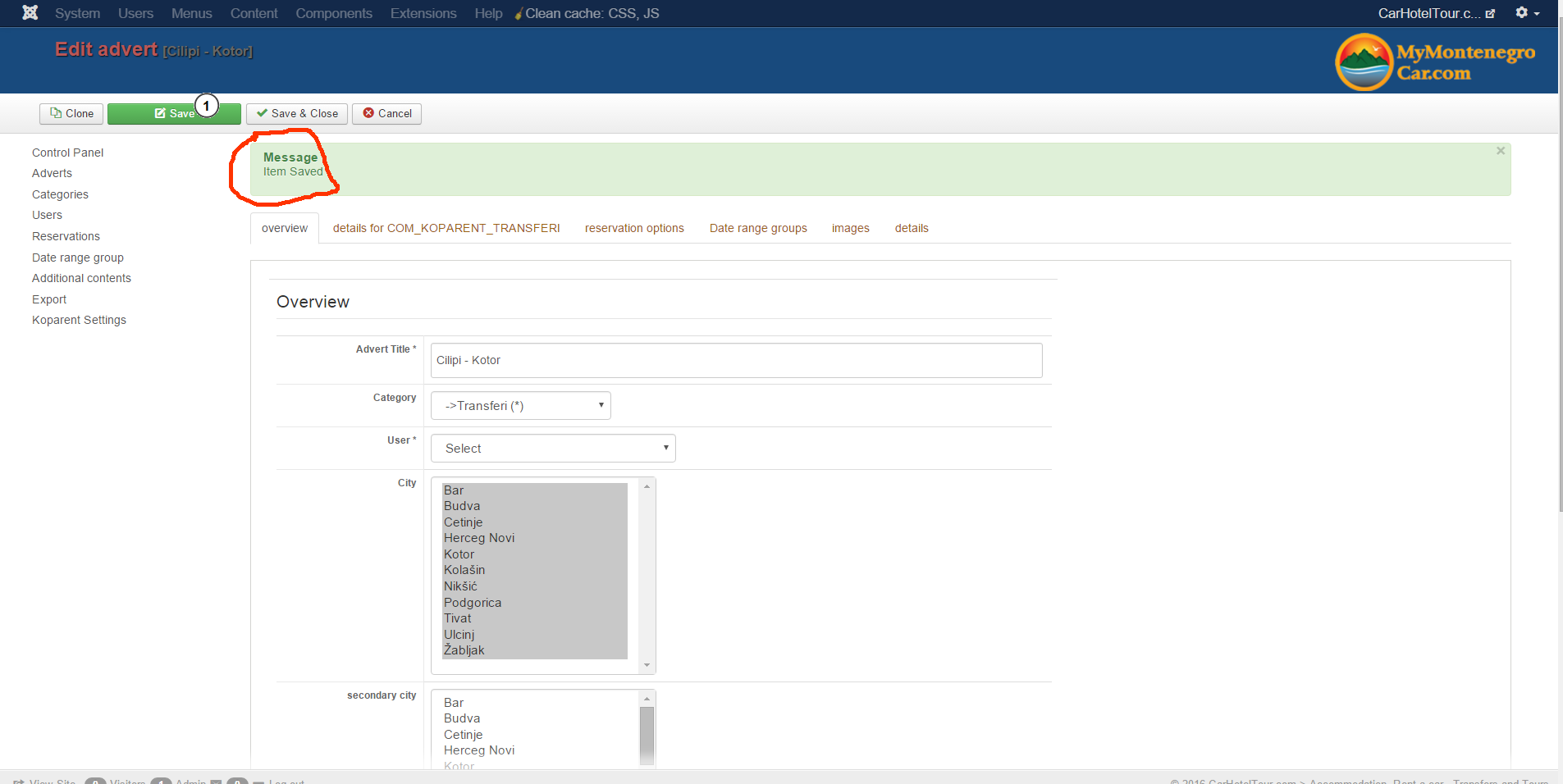
Task: Switch to reservation options tab
Action: tap(633, 228)
